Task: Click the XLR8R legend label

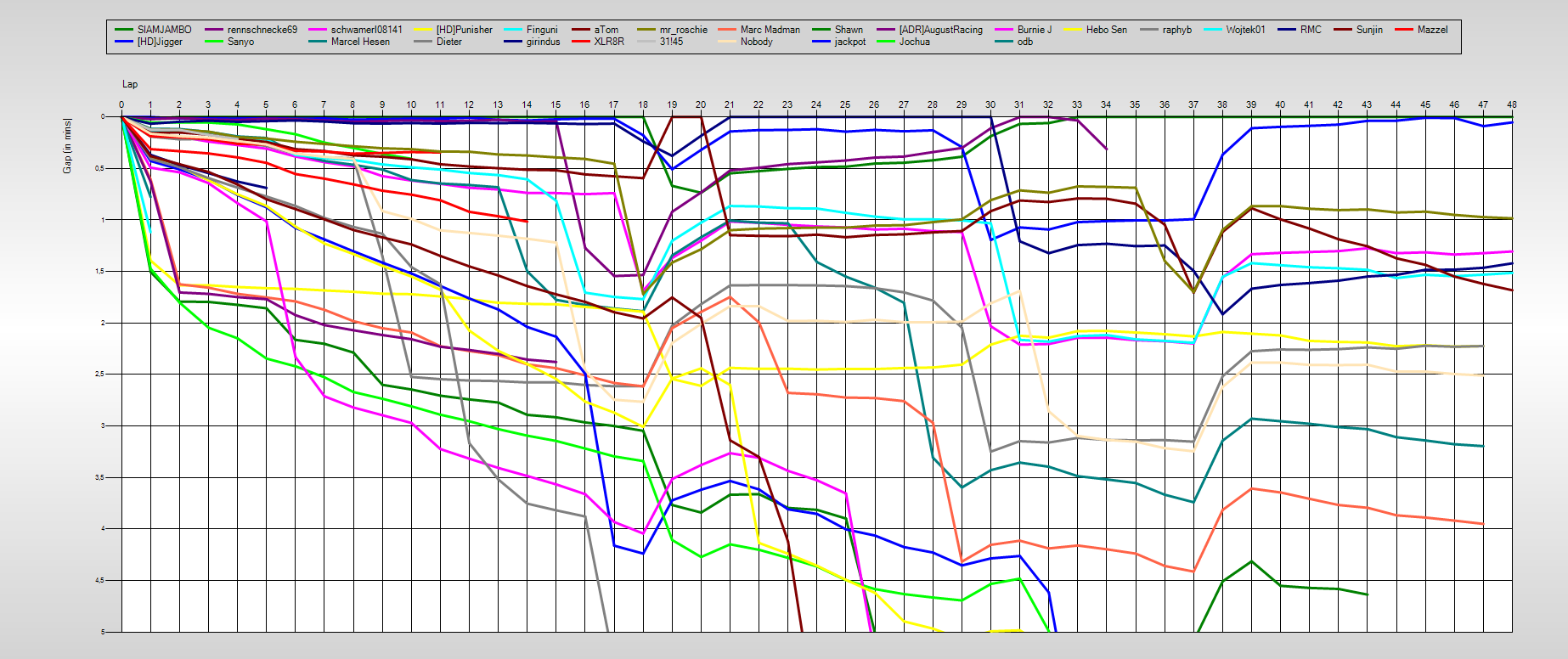Action: coord(609,42)
